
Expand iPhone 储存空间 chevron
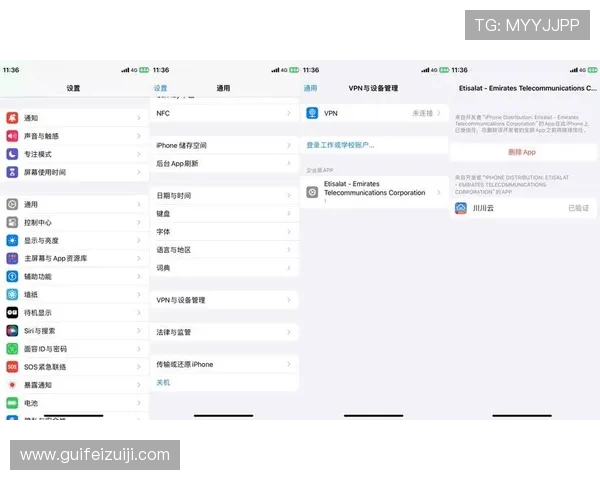pos(289,145)
